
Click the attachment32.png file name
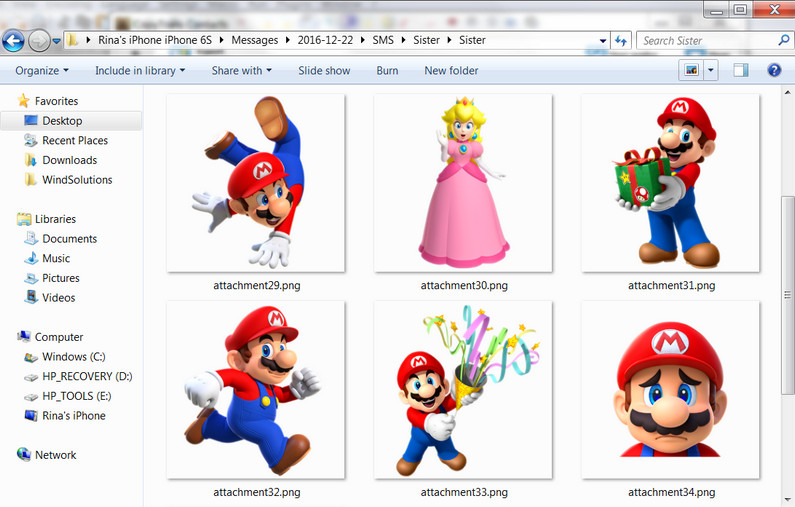(x=257, y=492)
